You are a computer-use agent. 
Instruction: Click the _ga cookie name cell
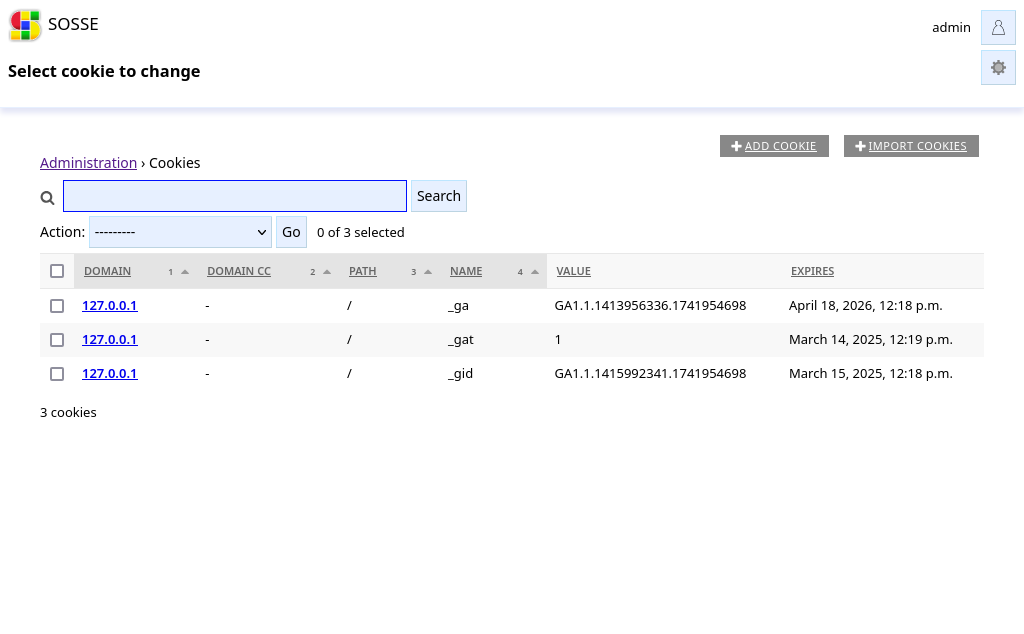pyautogui.click(x=458, y=306)
